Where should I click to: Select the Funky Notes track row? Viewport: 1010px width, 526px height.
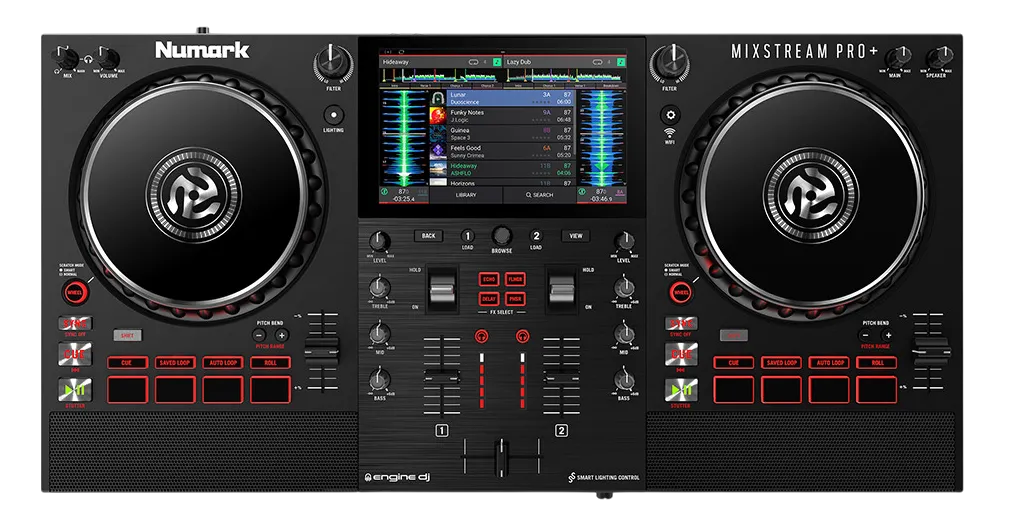pos(502,116)
